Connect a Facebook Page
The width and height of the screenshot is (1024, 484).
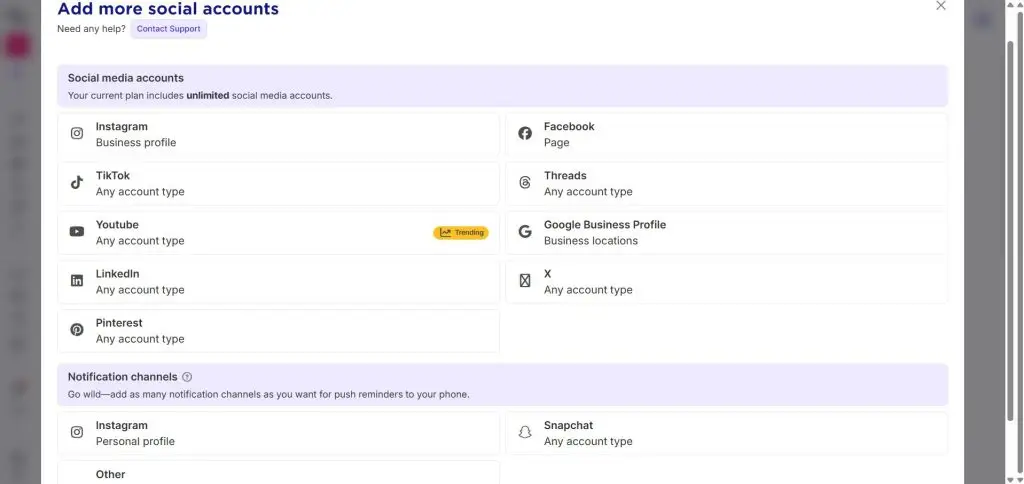(726, 135)
